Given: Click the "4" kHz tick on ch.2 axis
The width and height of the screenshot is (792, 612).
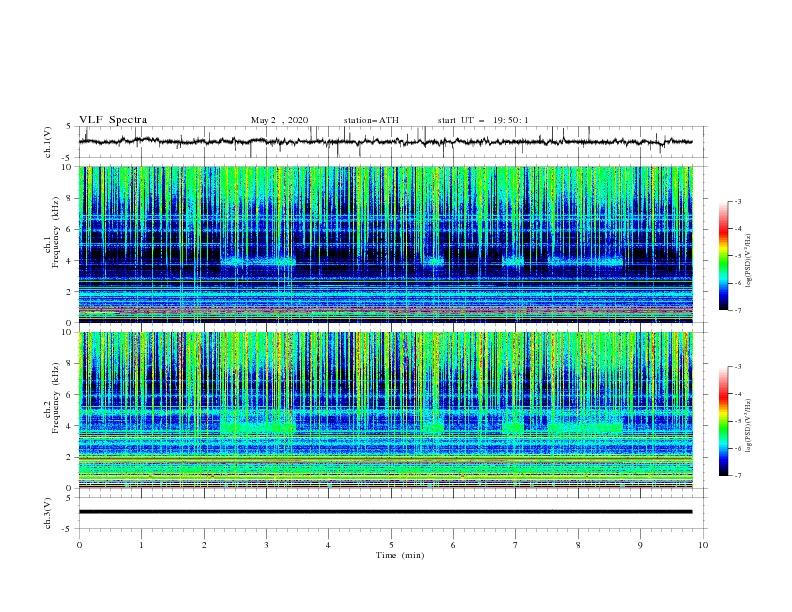Looking at the screenshot, I should coord(71,426).
